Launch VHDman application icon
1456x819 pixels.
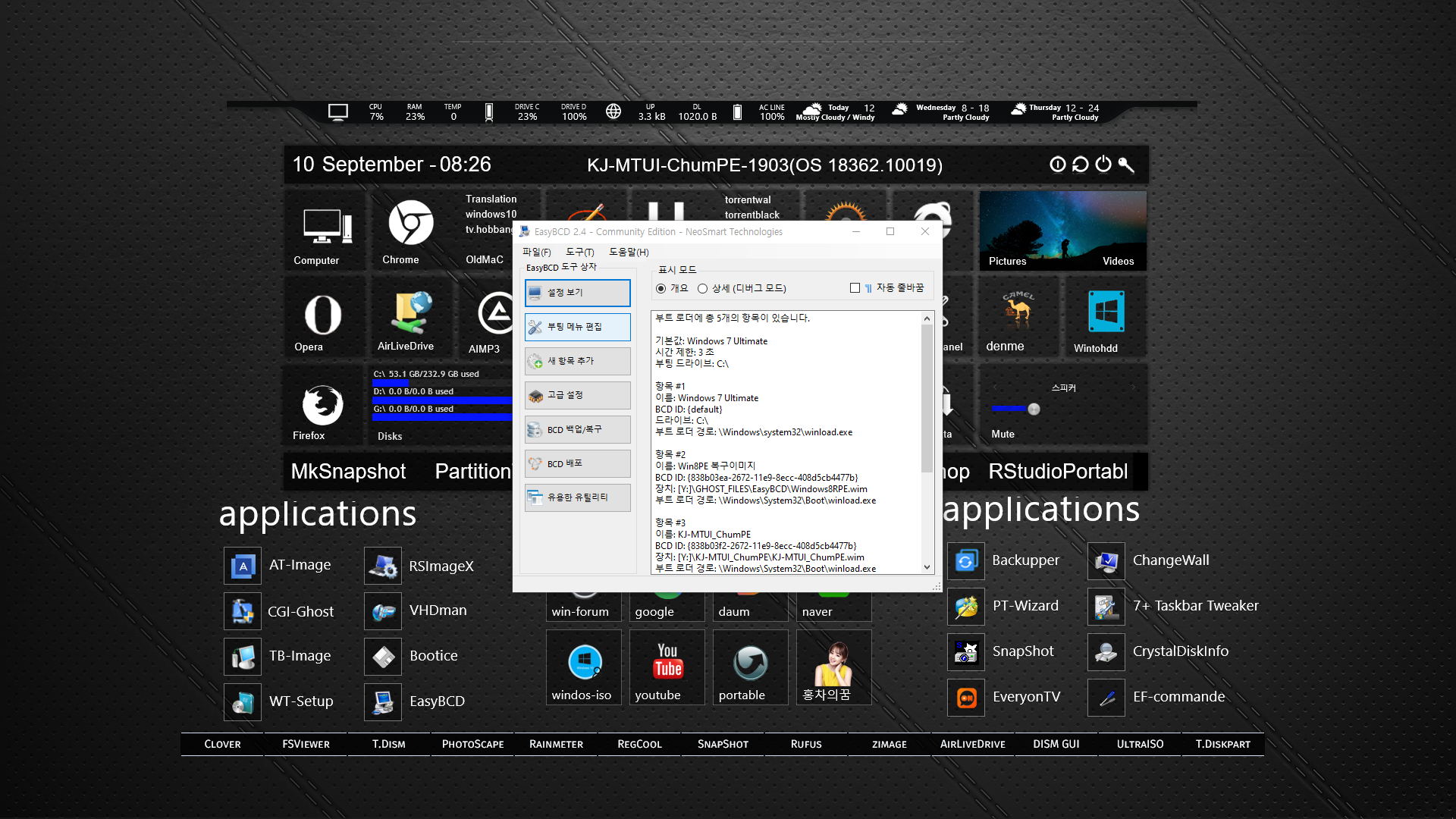coord(383,611)
